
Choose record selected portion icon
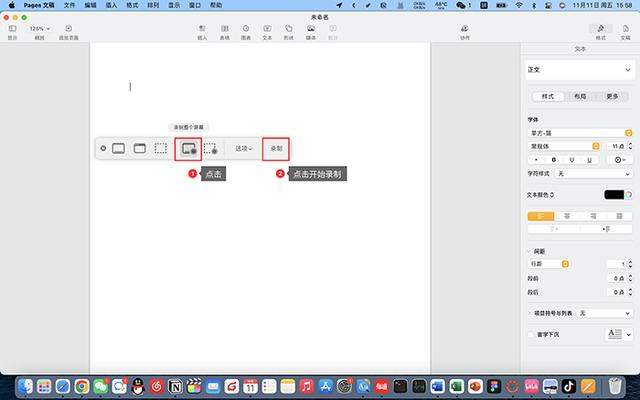[211, 149]
